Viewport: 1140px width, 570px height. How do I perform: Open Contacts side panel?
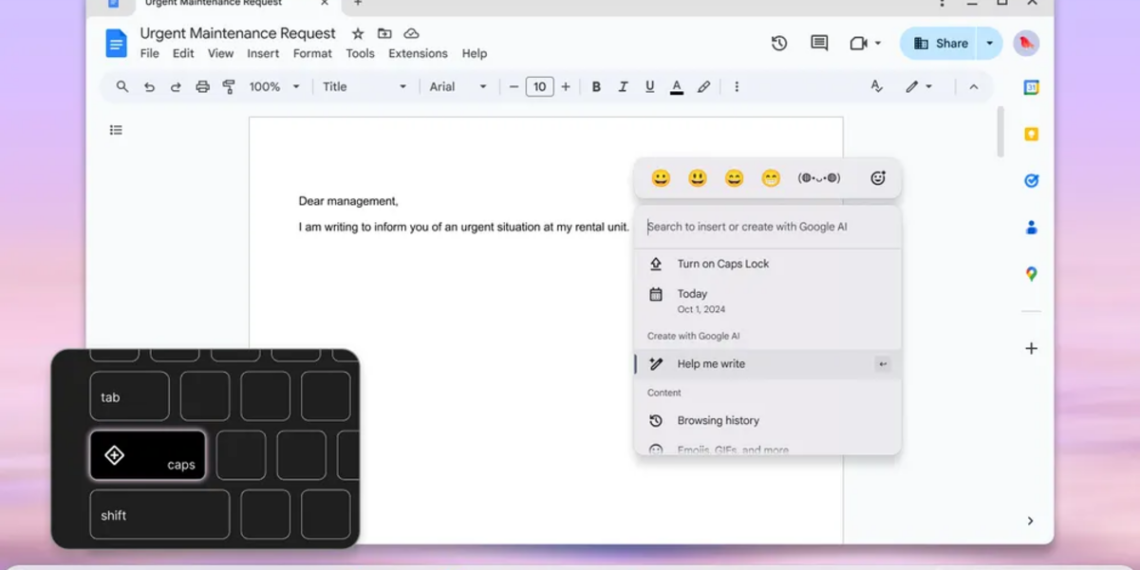pyautogui.click(x=1031, y=228)
